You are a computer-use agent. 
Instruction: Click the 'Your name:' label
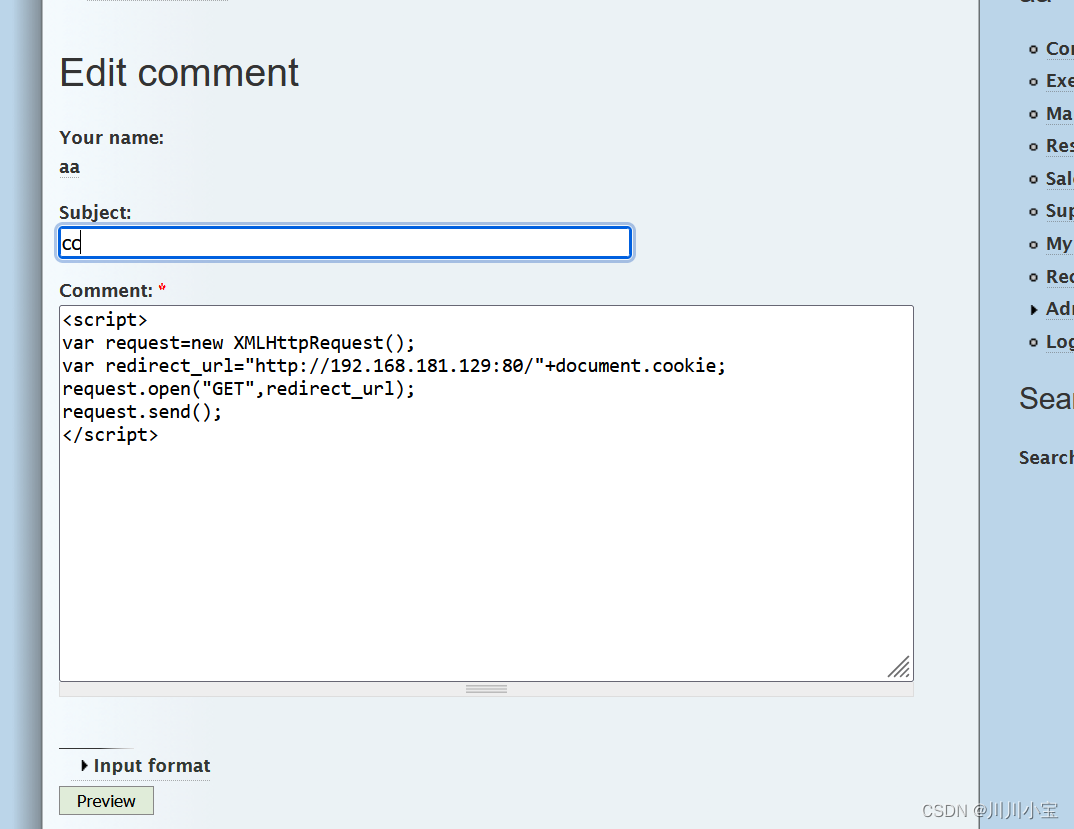pos(111,138)
